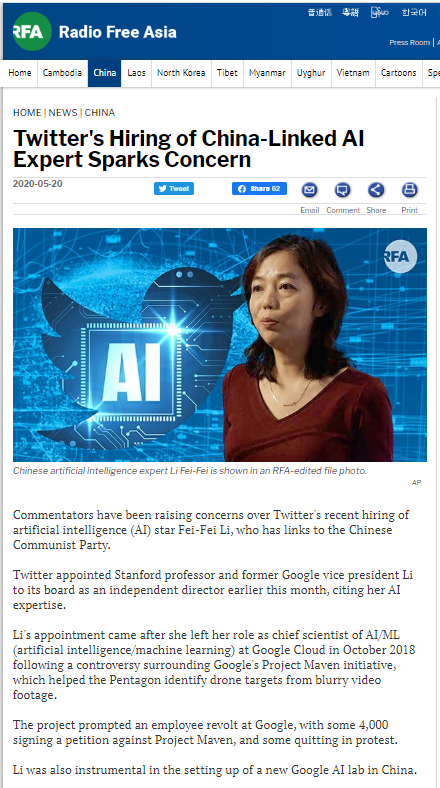
Task: Open the article's AI Twitter photo
Action: coord(220,345)
